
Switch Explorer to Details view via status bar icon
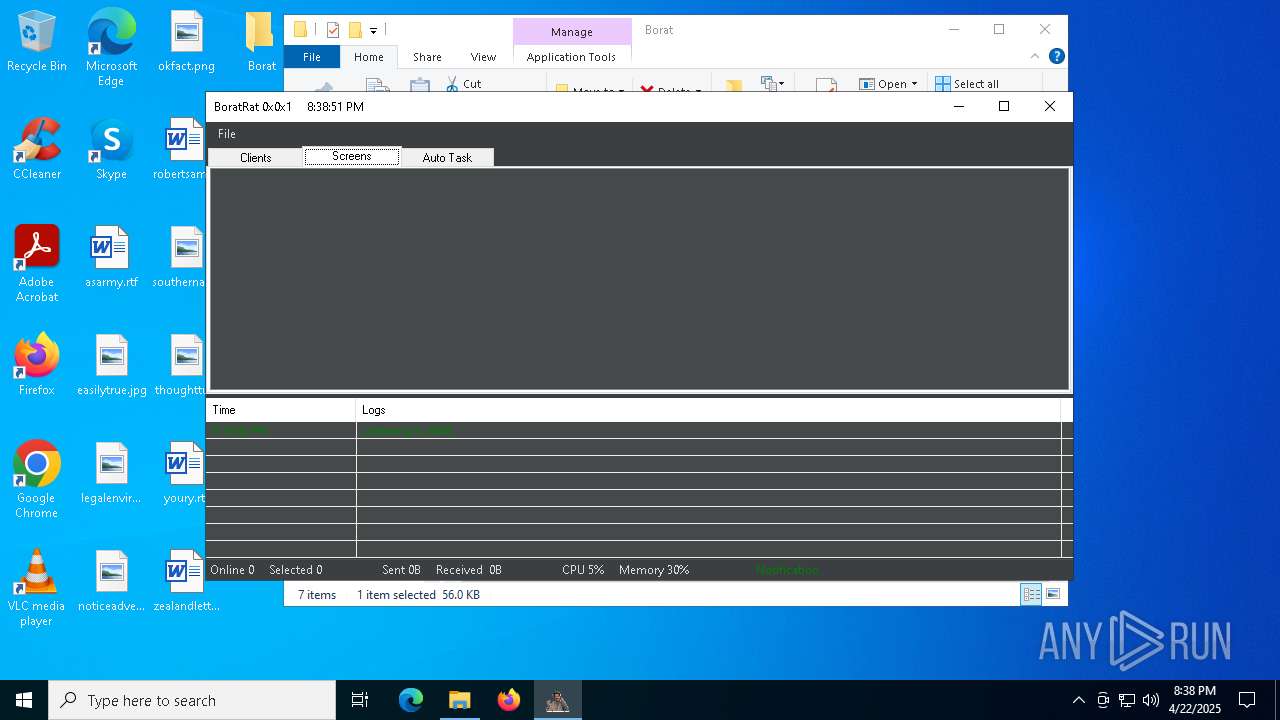pyautogui.click(x=1031, y=594)
